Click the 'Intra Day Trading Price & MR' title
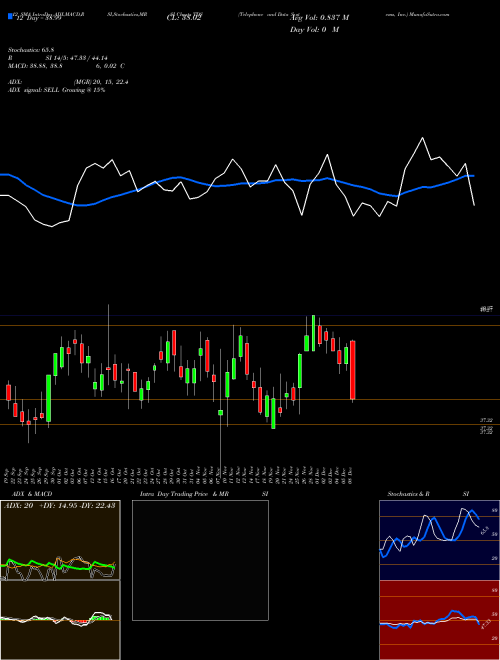500x660 pixels. (x=184, y=494)
